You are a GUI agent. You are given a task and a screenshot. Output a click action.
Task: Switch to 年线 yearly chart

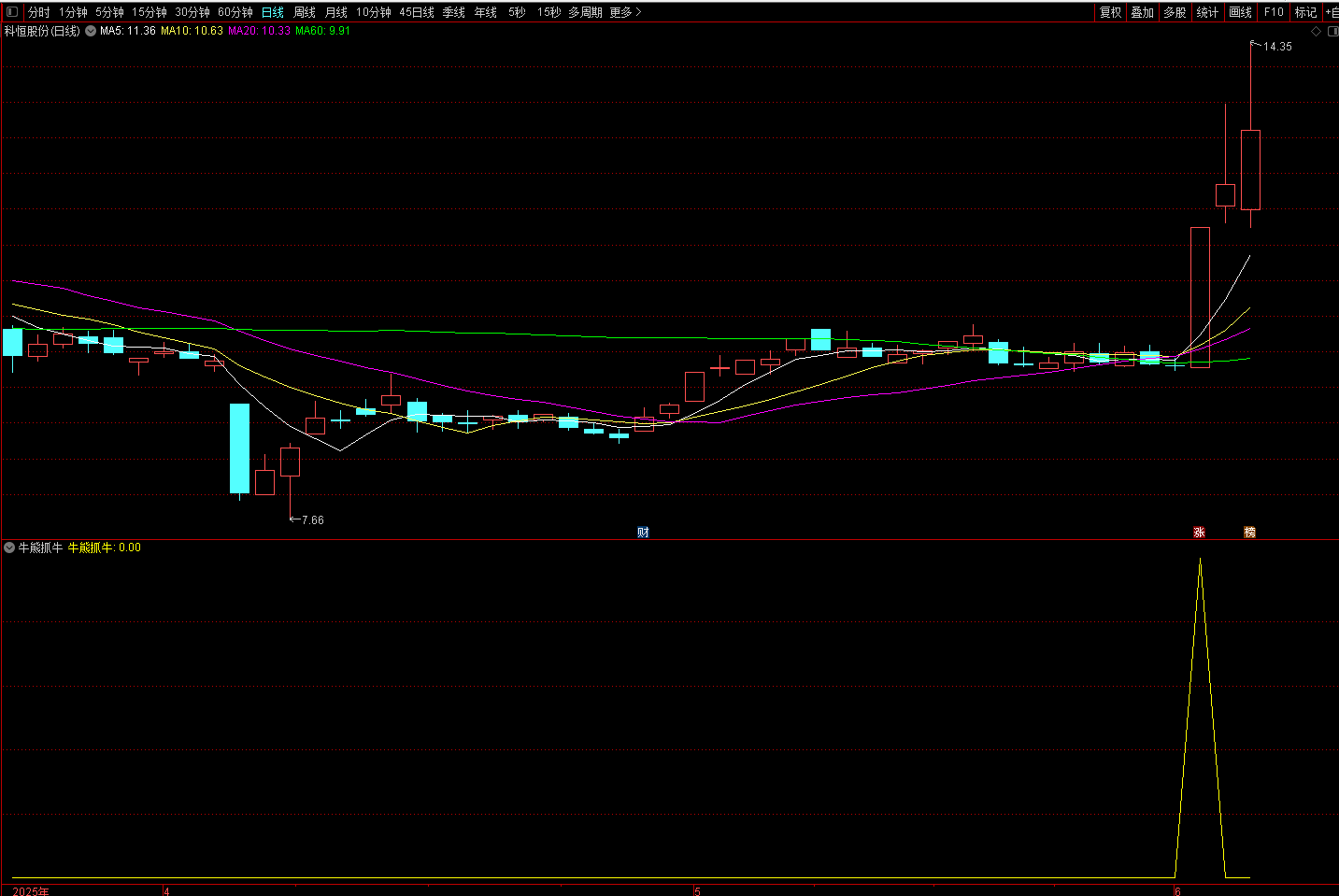pyautogui.click(x=486, y=12)
